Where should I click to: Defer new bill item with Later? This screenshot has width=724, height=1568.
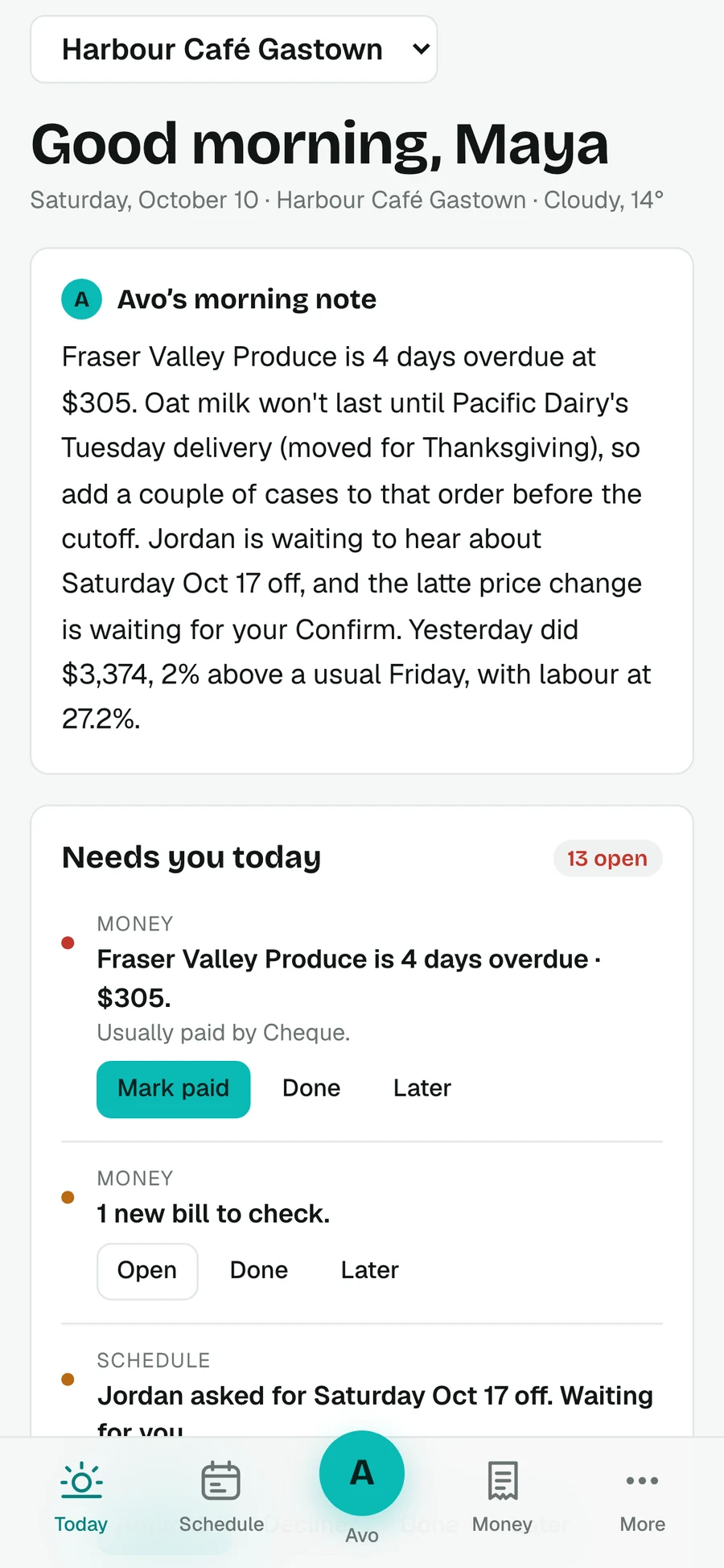coord(370,1270)
